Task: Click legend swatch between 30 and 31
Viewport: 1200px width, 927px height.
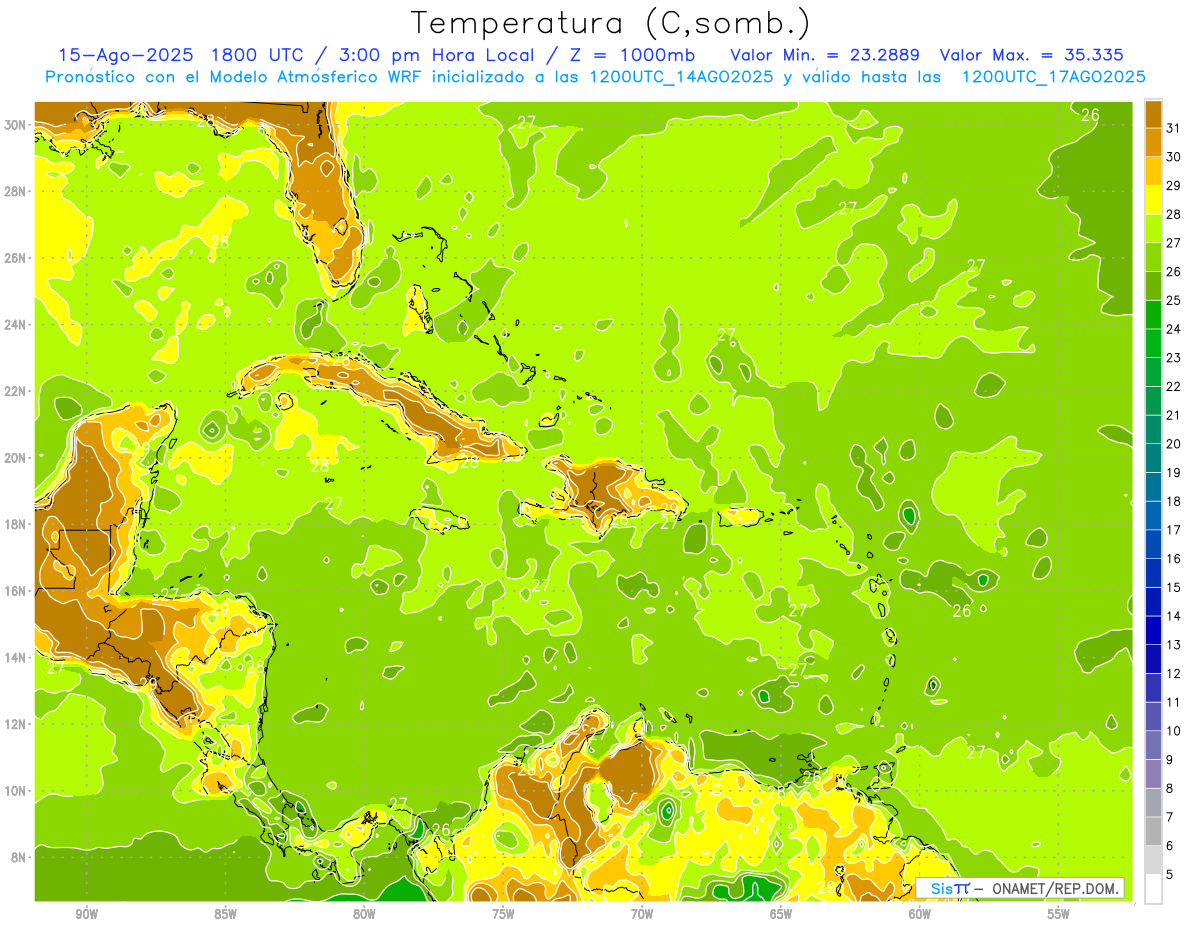Action: coord(1153,142)
